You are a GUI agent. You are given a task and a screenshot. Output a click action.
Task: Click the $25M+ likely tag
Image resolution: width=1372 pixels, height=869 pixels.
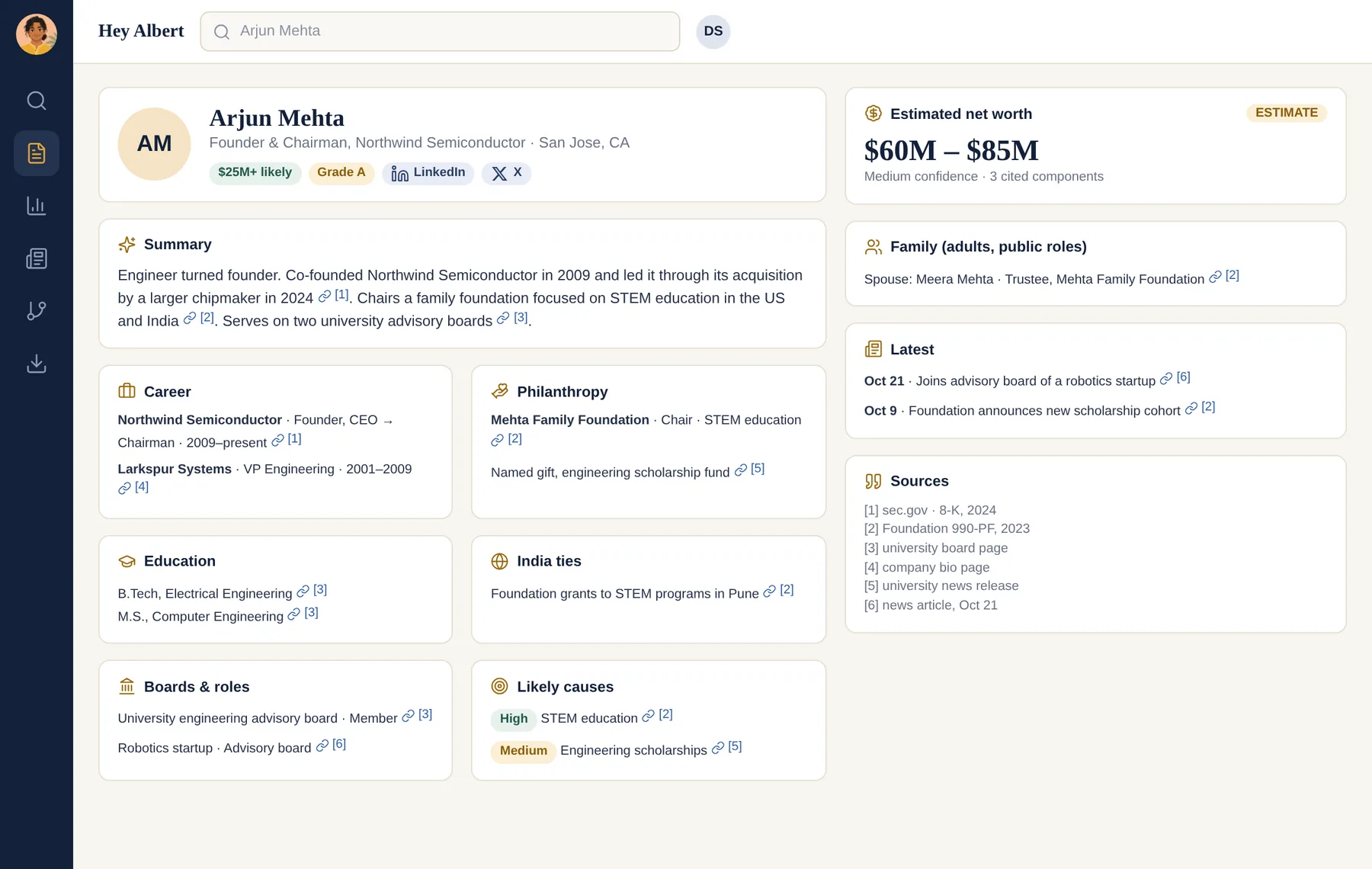tap(255, 173)
